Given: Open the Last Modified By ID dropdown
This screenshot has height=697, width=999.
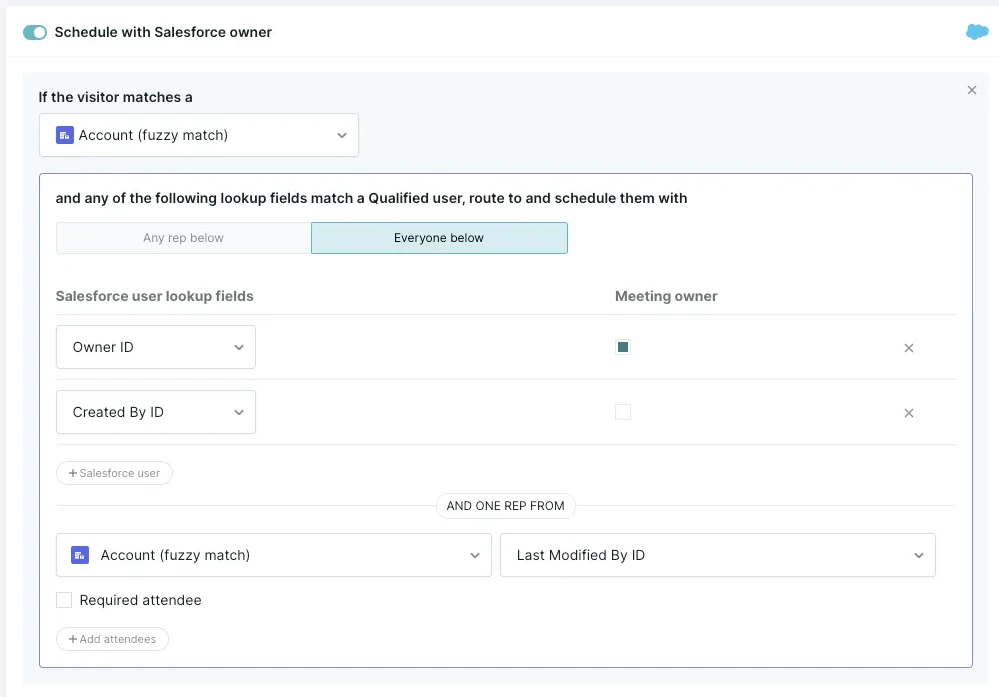Looking at the screenshot, I should 717,555.
